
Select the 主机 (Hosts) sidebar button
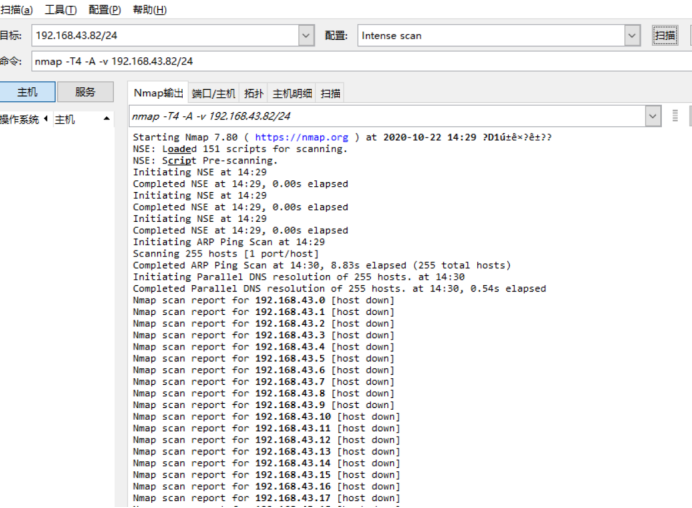[27, 92]
